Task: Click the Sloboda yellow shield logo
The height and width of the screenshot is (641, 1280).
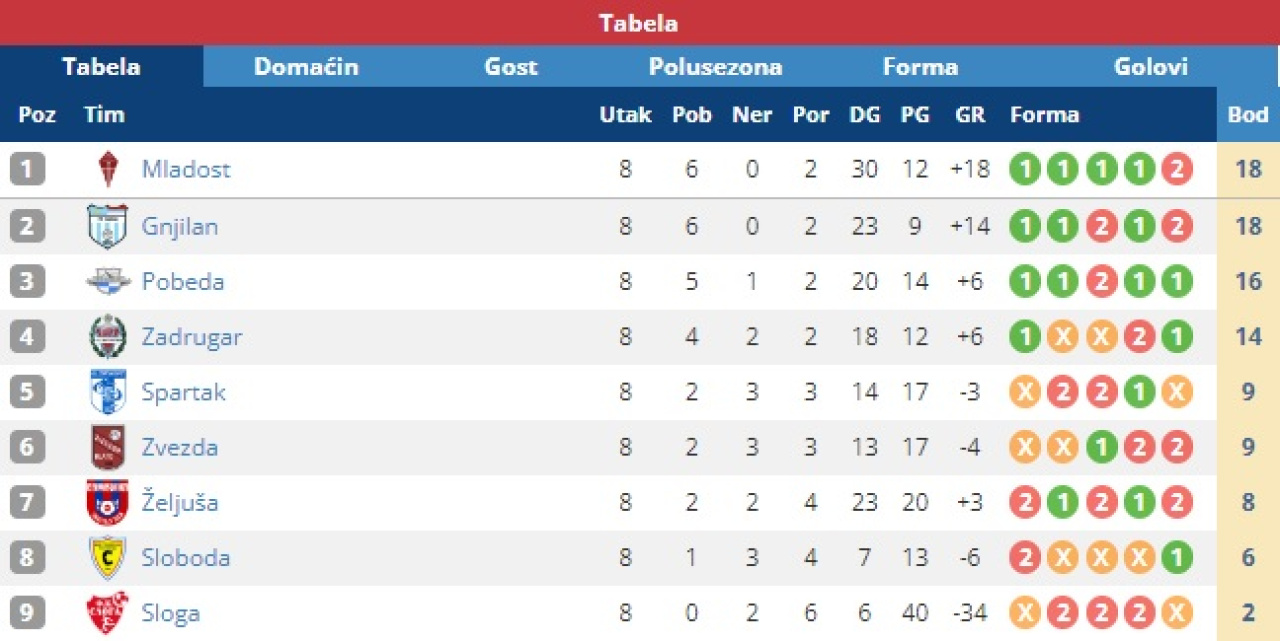Action: click(108, 558)
